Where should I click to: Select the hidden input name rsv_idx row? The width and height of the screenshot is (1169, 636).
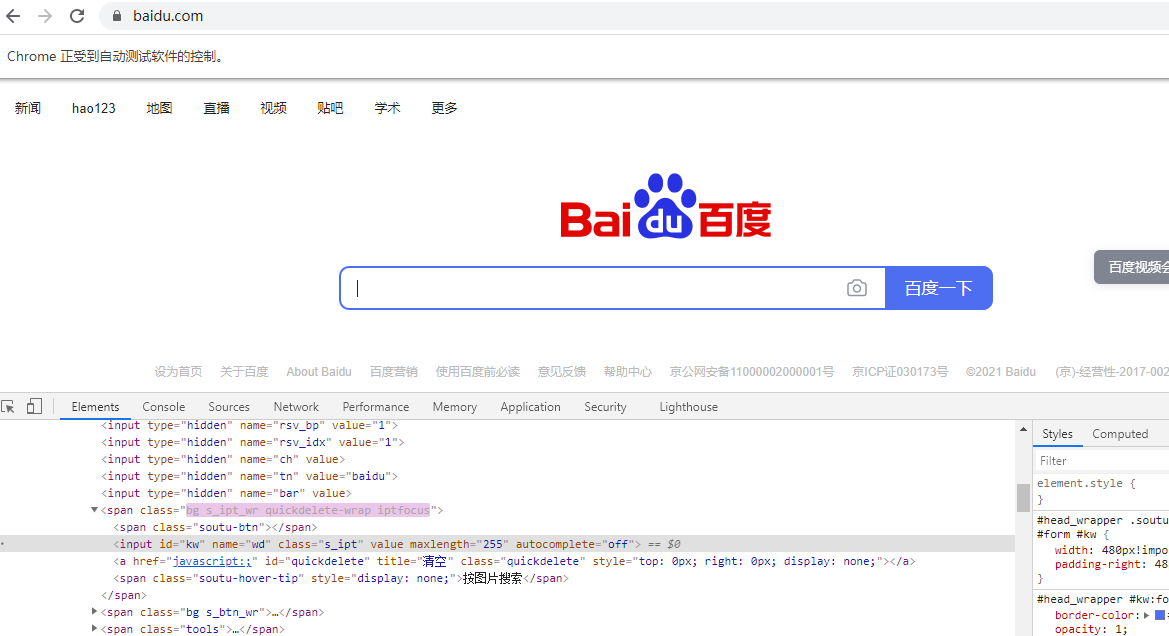(x=507, y=442)
